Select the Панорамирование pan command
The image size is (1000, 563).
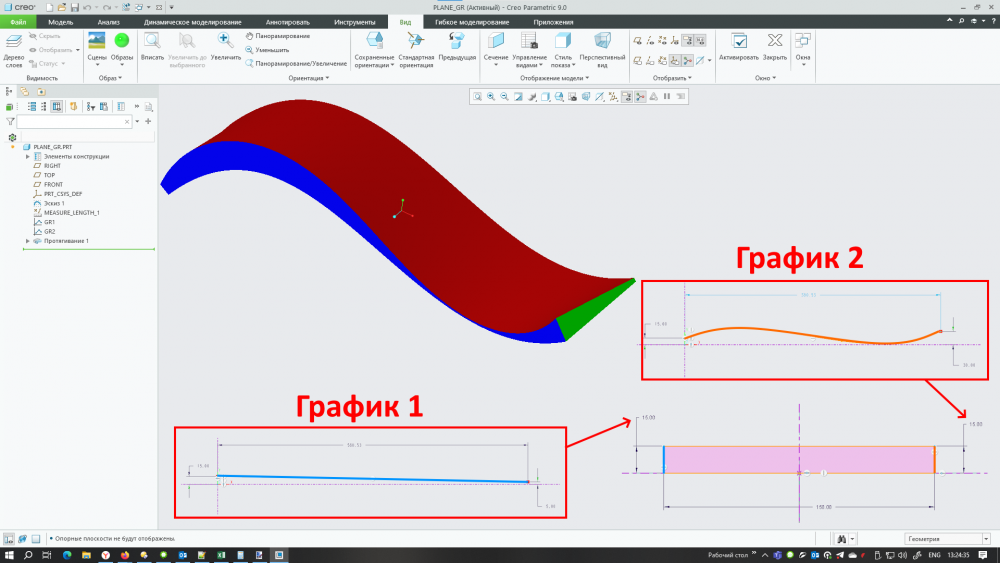(277, 36)
